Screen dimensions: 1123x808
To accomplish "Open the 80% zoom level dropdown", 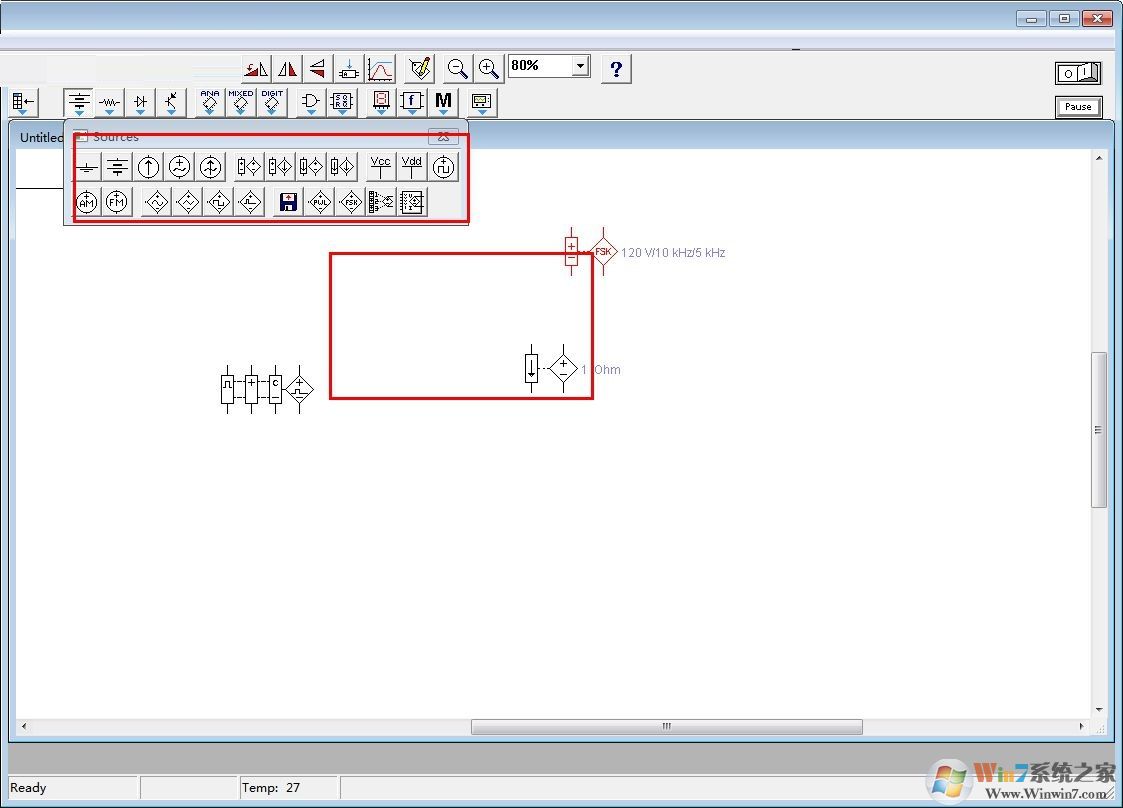I will pyautogui.click(x=580, y=65).
